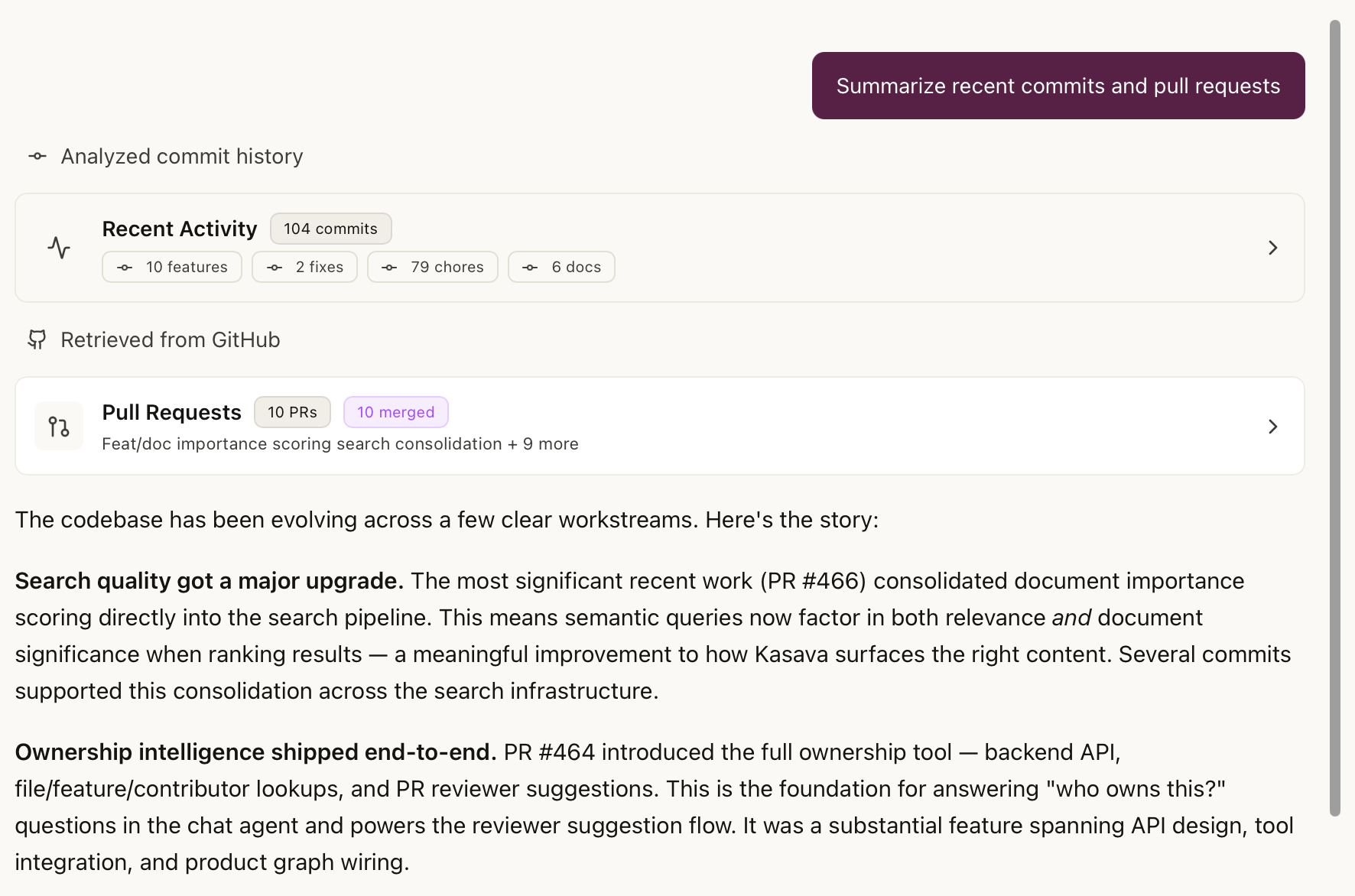Click the commit icon in the 2 fixes badge

pos(275,267)
